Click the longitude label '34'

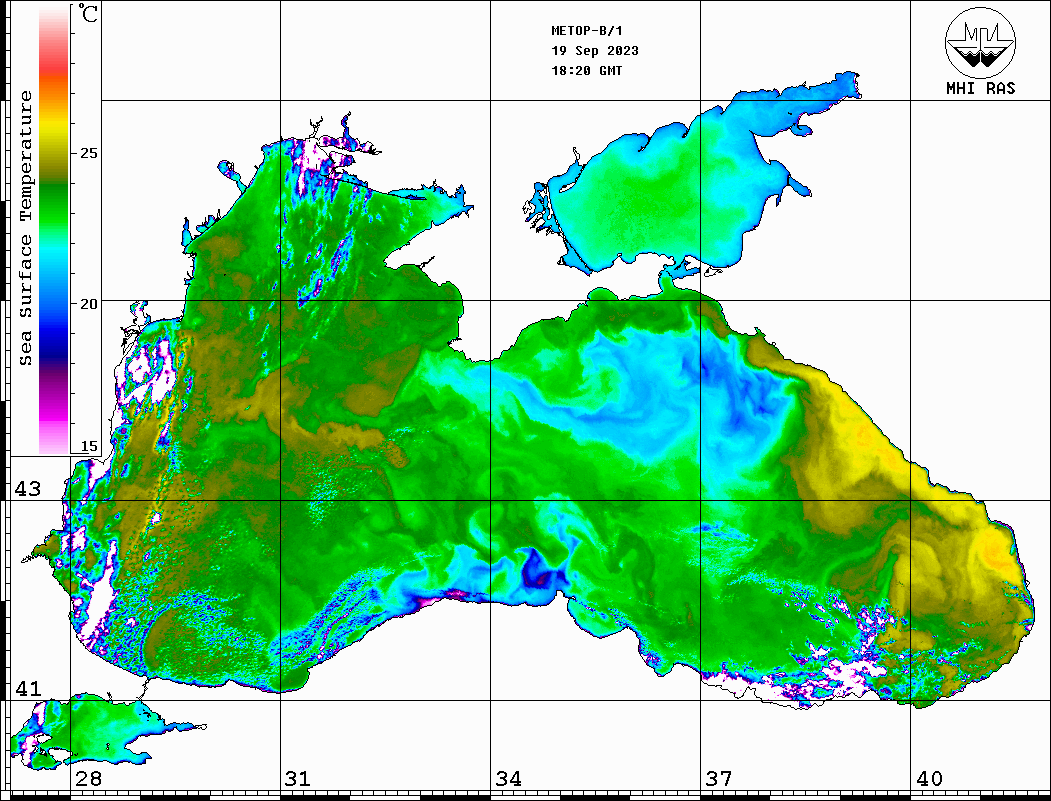click(x=508, y=778)
